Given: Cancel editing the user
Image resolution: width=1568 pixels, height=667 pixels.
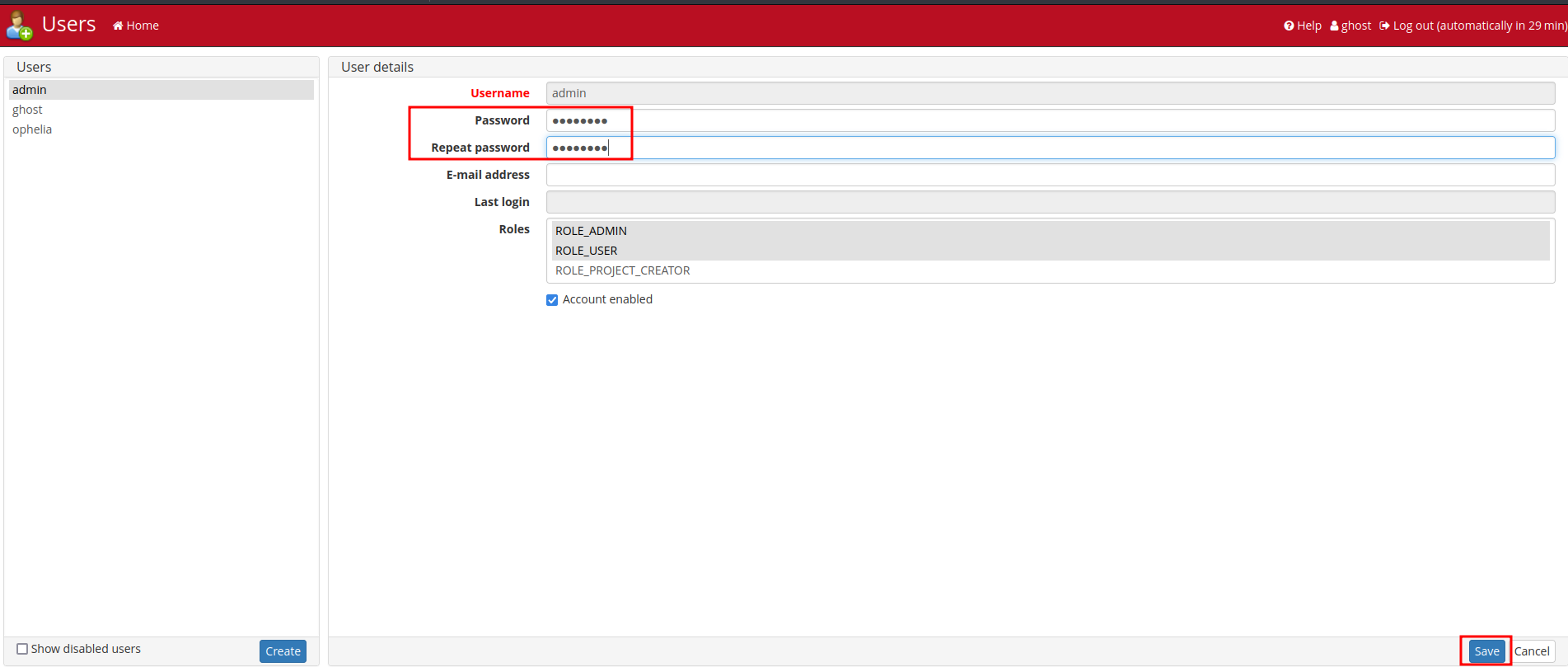Looking at the screenshot, I should pyautogui.click(x=1532, y=651).
